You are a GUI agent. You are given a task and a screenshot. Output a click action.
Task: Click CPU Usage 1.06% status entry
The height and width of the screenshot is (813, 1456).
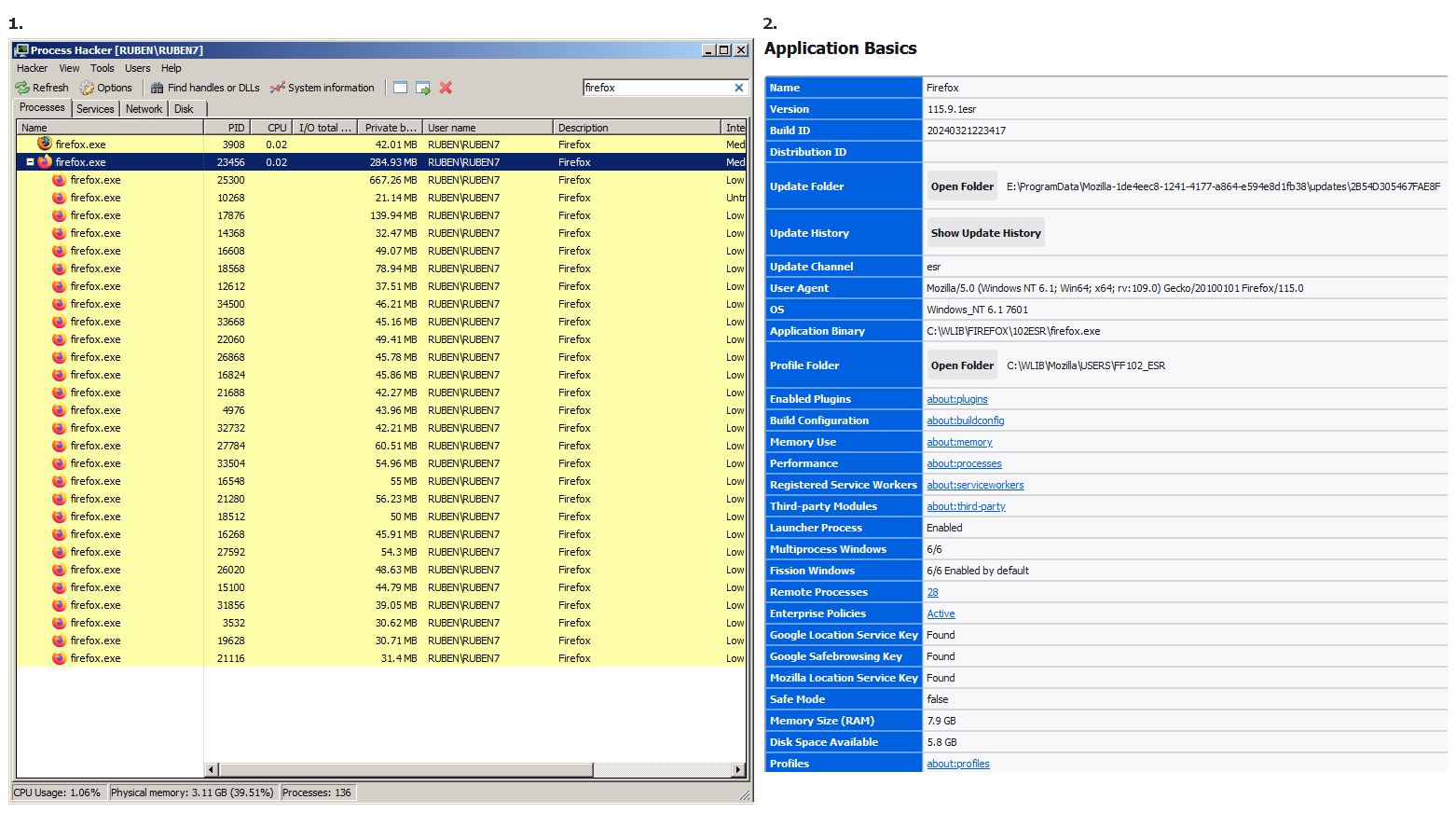pos(58,792)
